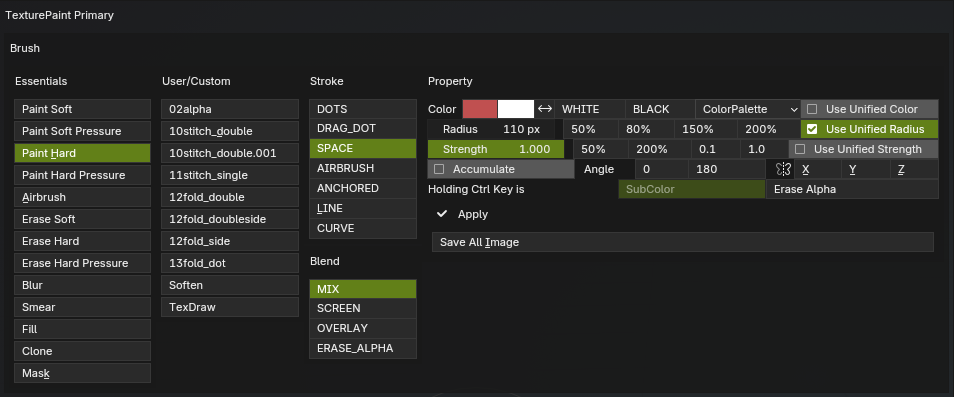Toggle Y symmetry axis

(x=866, y=170)
